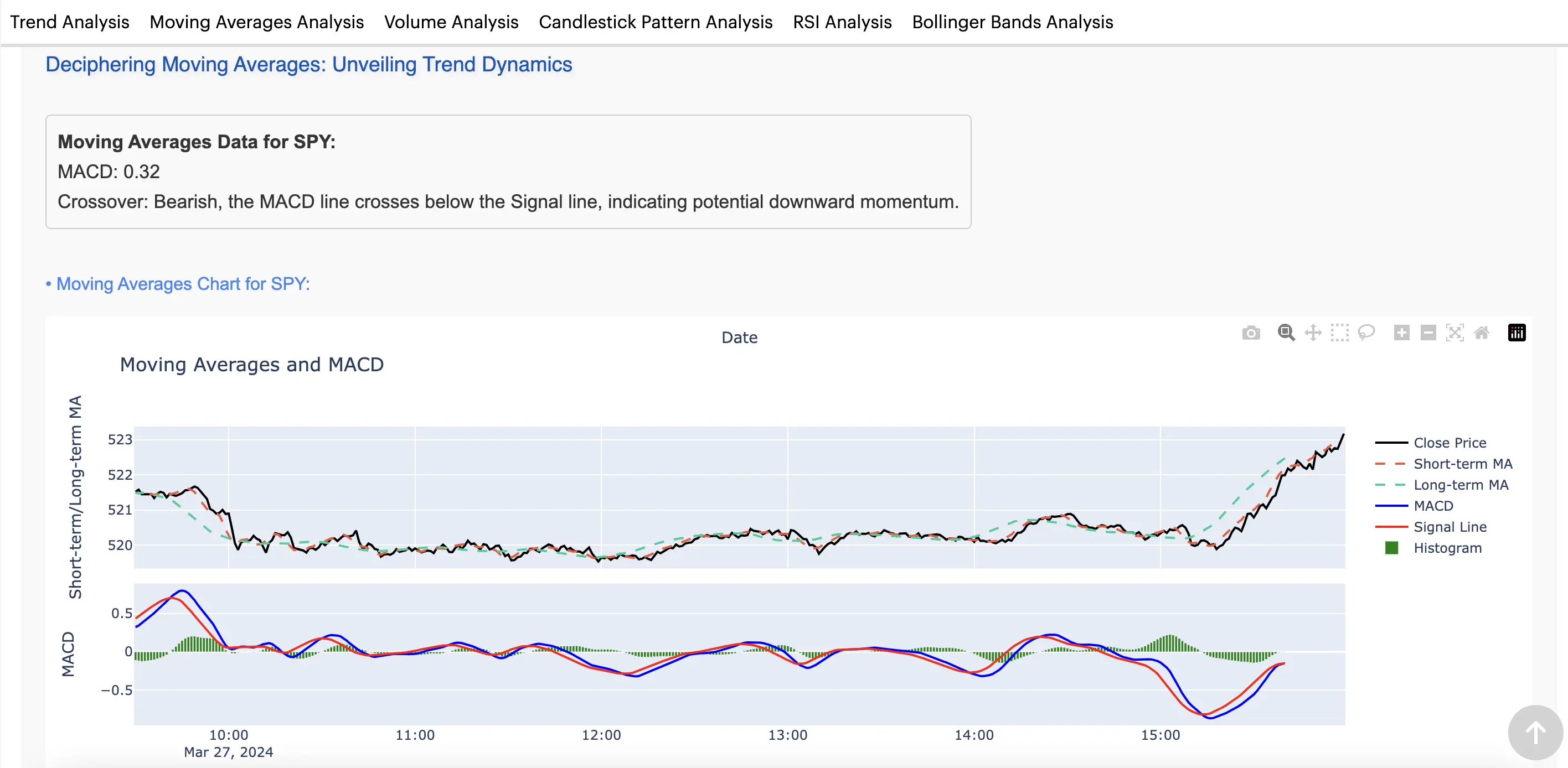Click the MACD: 0.32 value text

pyautogui.click(x=109, y=172)
